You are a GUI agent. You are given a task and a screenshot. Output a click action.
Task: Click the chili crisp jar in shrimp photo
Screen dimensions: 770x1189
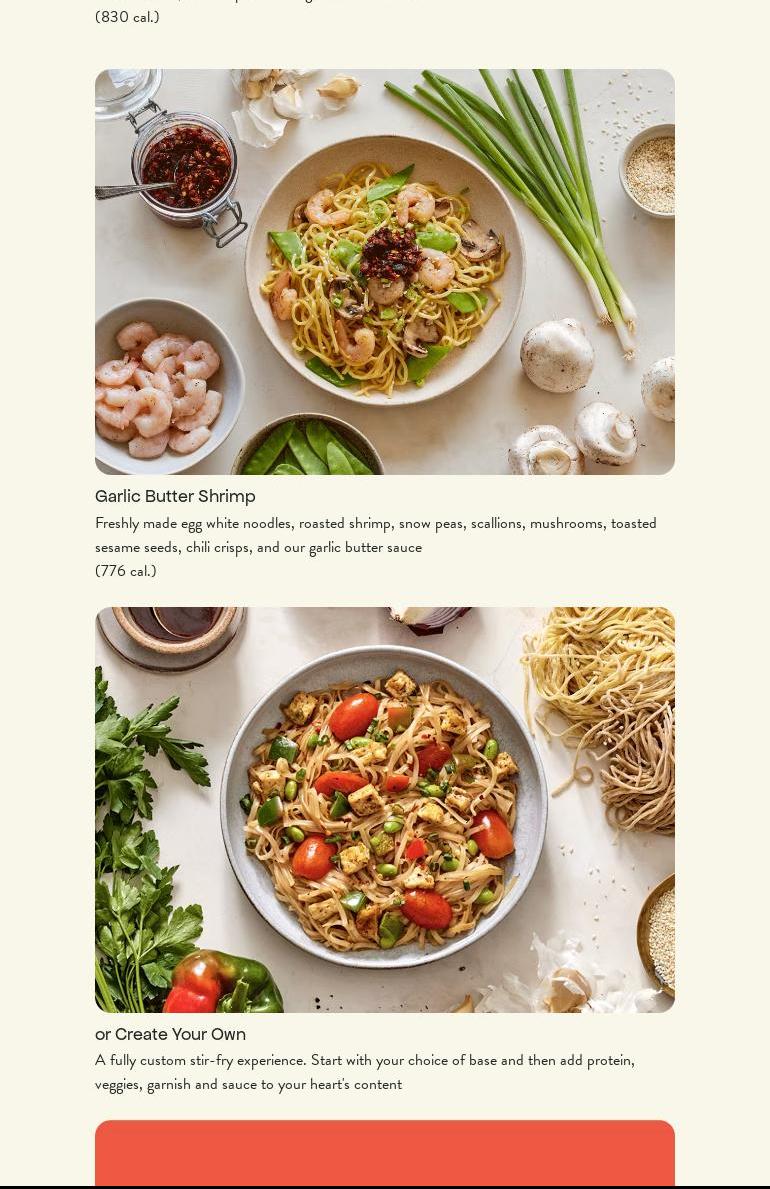187,171
